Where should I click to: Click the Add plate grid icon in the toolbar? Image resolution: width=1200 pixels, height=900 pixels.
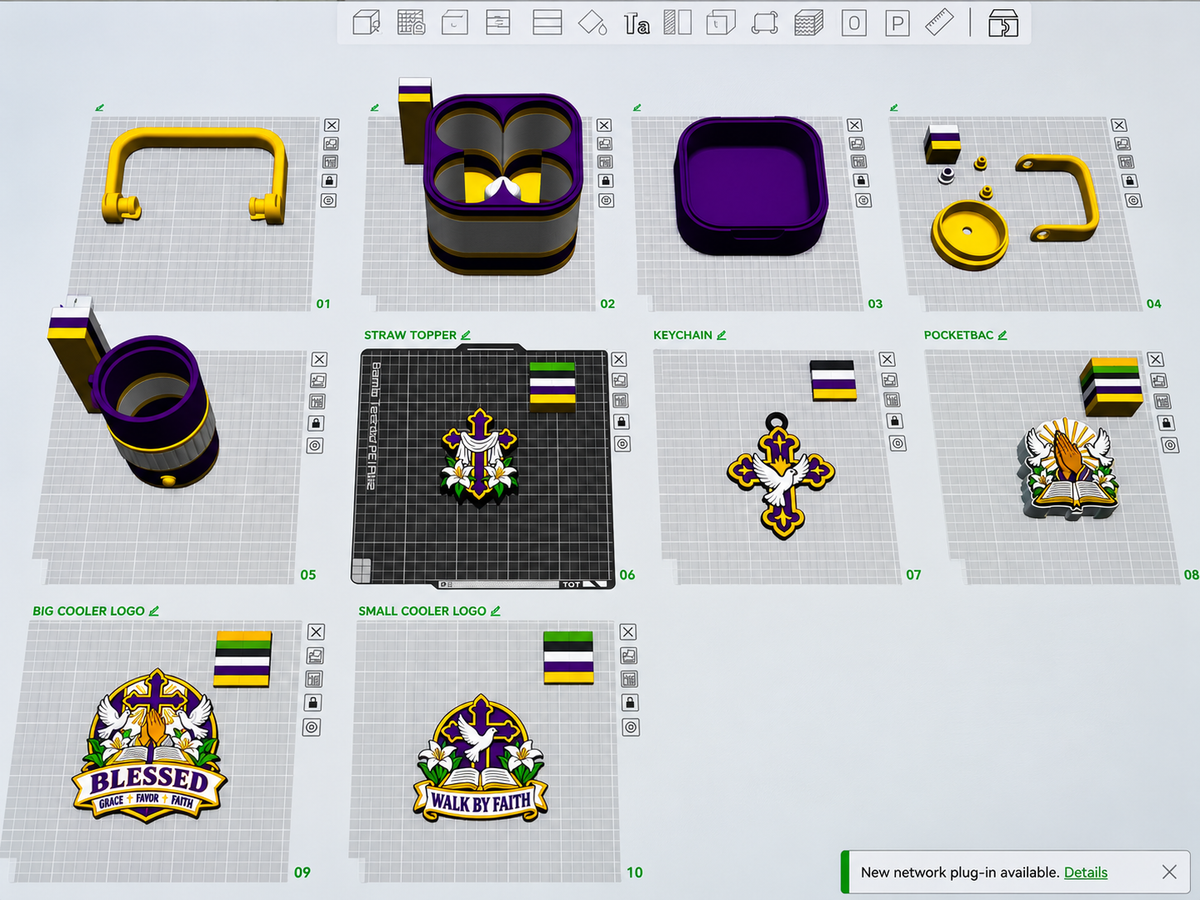point(411,22)
